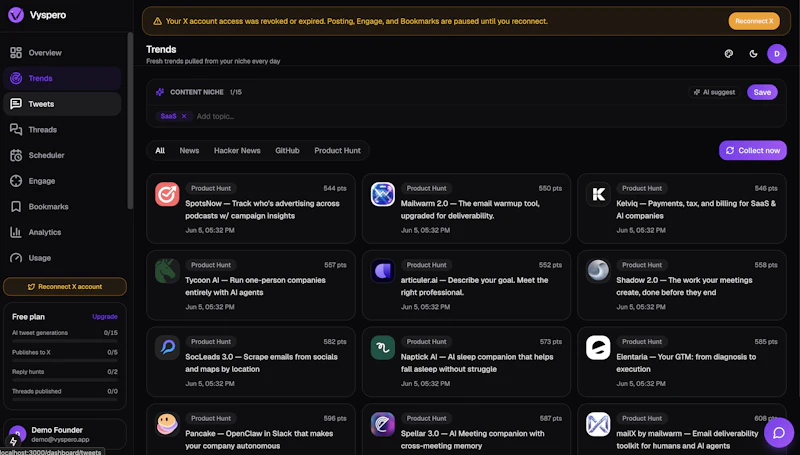
Task: Save the content niche
Action: coord(762,92)
